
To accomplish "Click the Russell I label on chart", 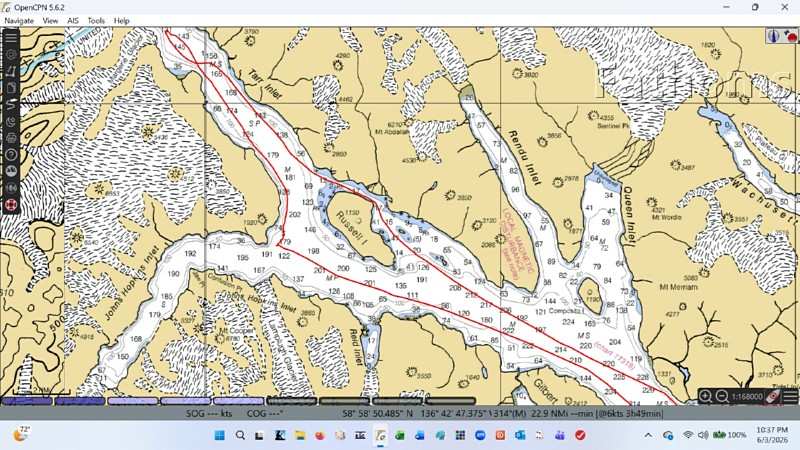I will [352, 228].
